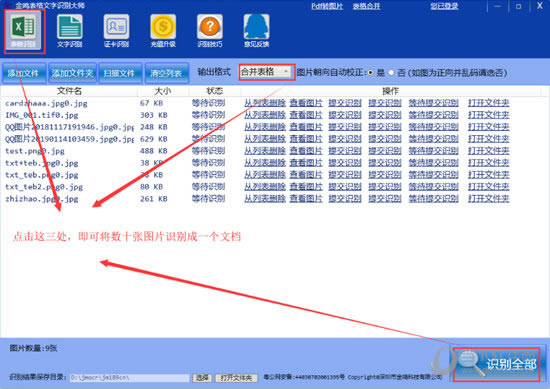
Task: Click 查看图片 for IMG_001.tif0.jpg
Action: point(306,115)
